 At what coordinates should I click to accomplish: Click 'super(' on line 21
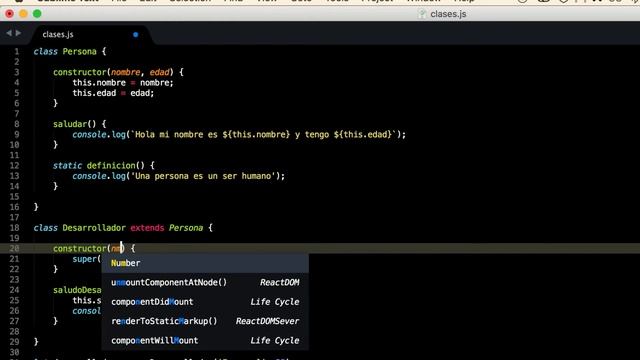(x=87, y=259)
